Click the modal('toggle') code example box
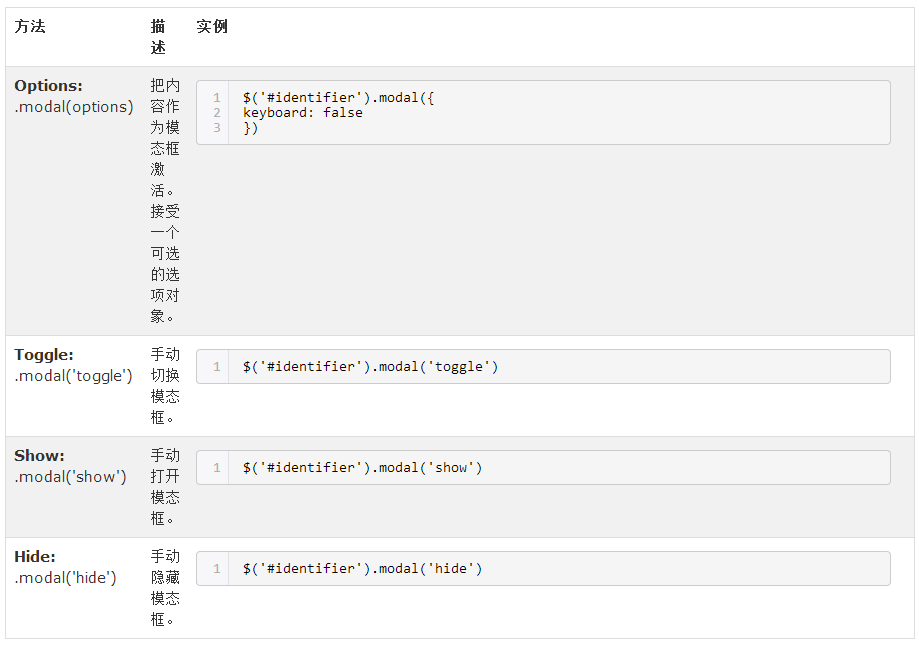This screenshot has height=645, width=919. click(x=543, y=367)
